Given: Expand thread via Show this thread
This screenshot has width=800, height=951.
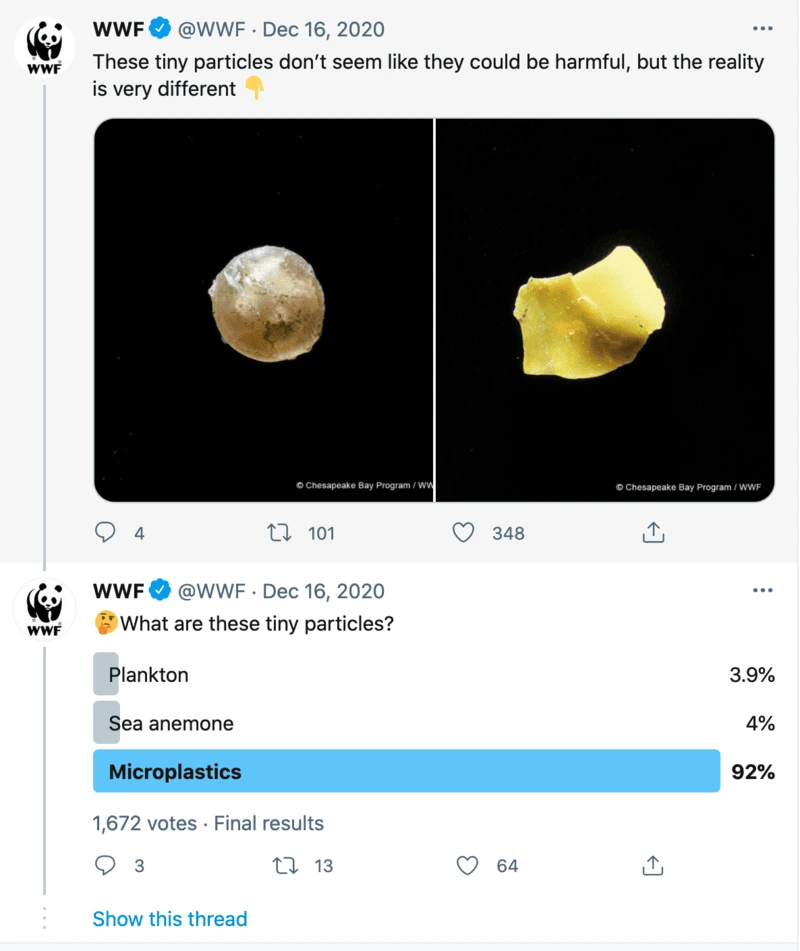Looking at the screenshot, I should tap(169, 918).
